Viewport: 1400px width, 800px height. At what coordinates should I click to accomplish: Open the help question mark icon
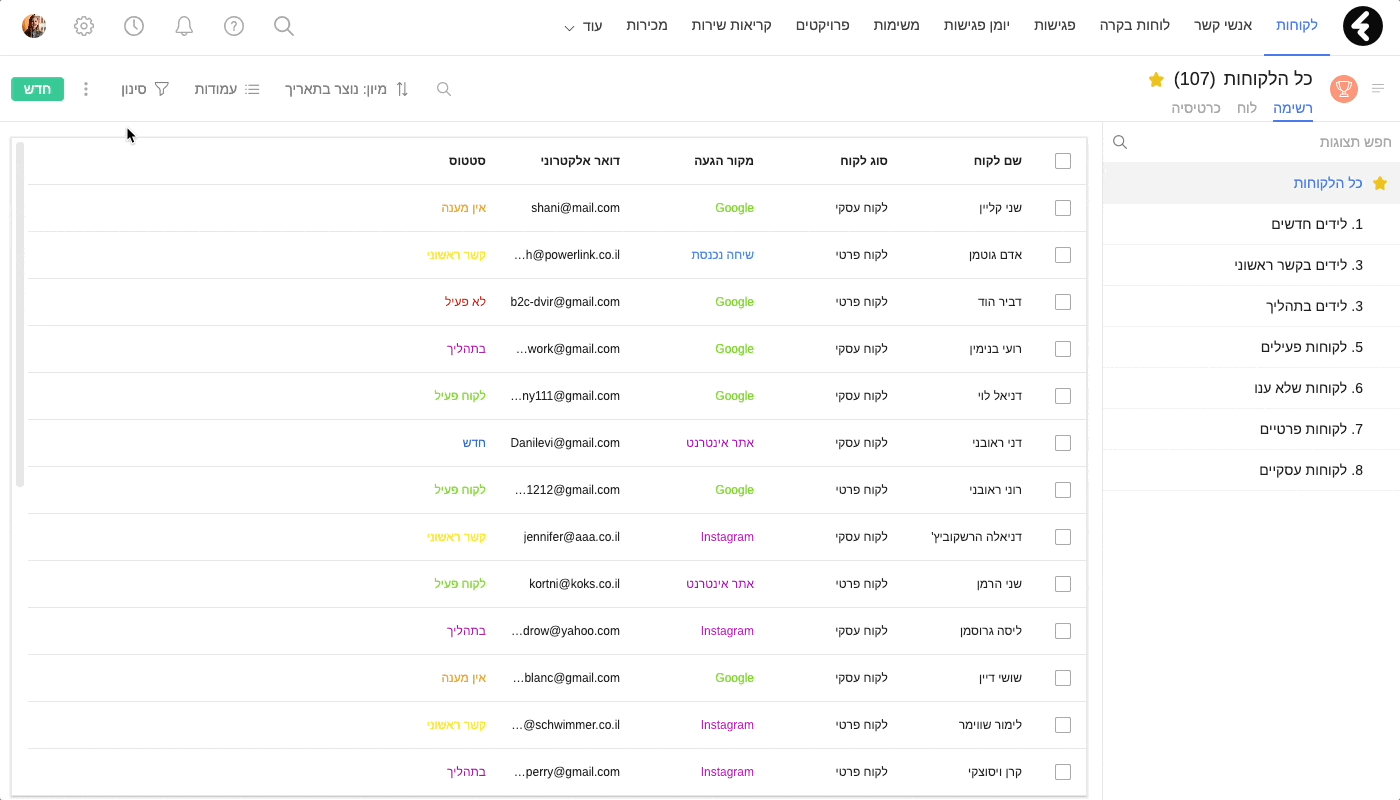point(234,26)
